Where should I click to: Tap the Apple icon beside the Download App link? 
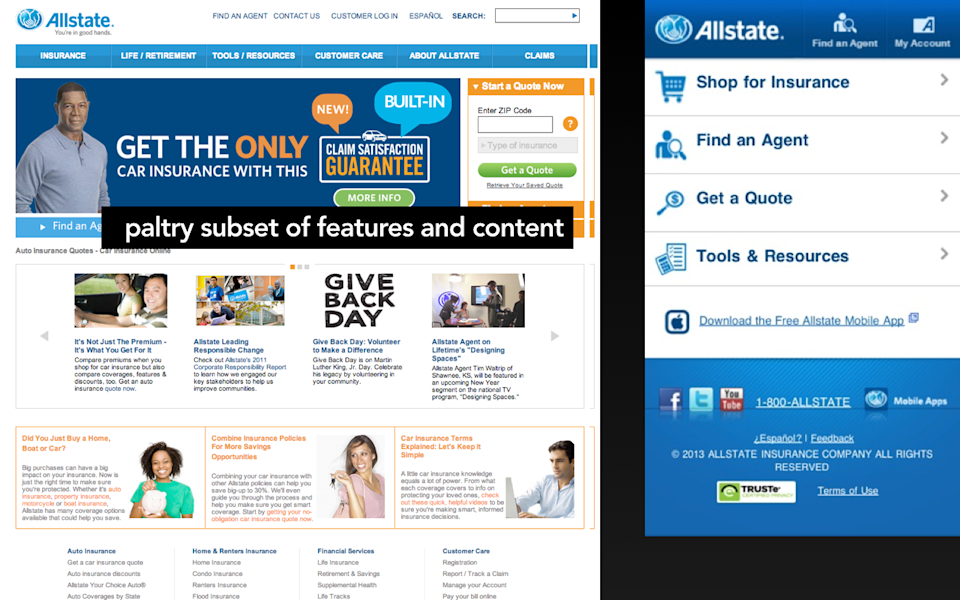(677, 321)
